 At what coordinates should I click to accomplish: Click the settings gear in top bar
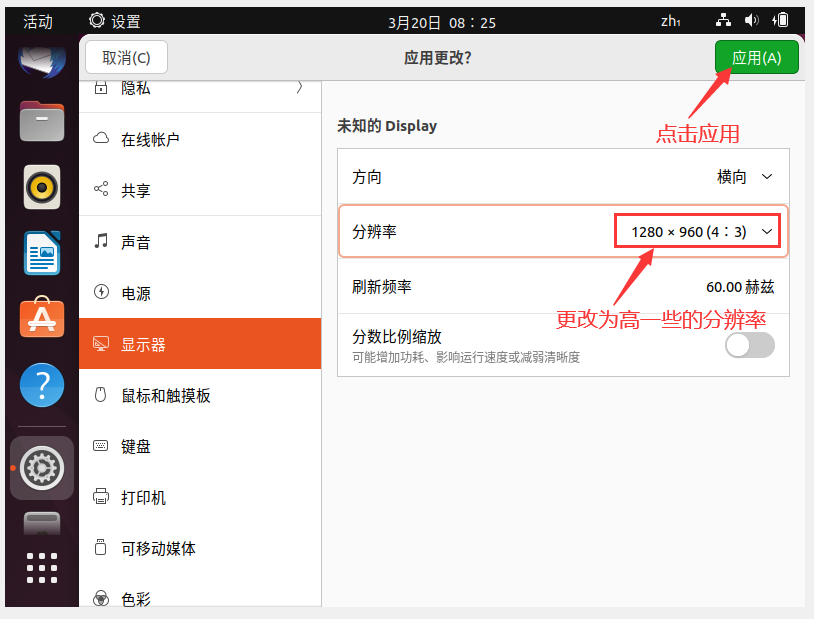coord(97,21)
